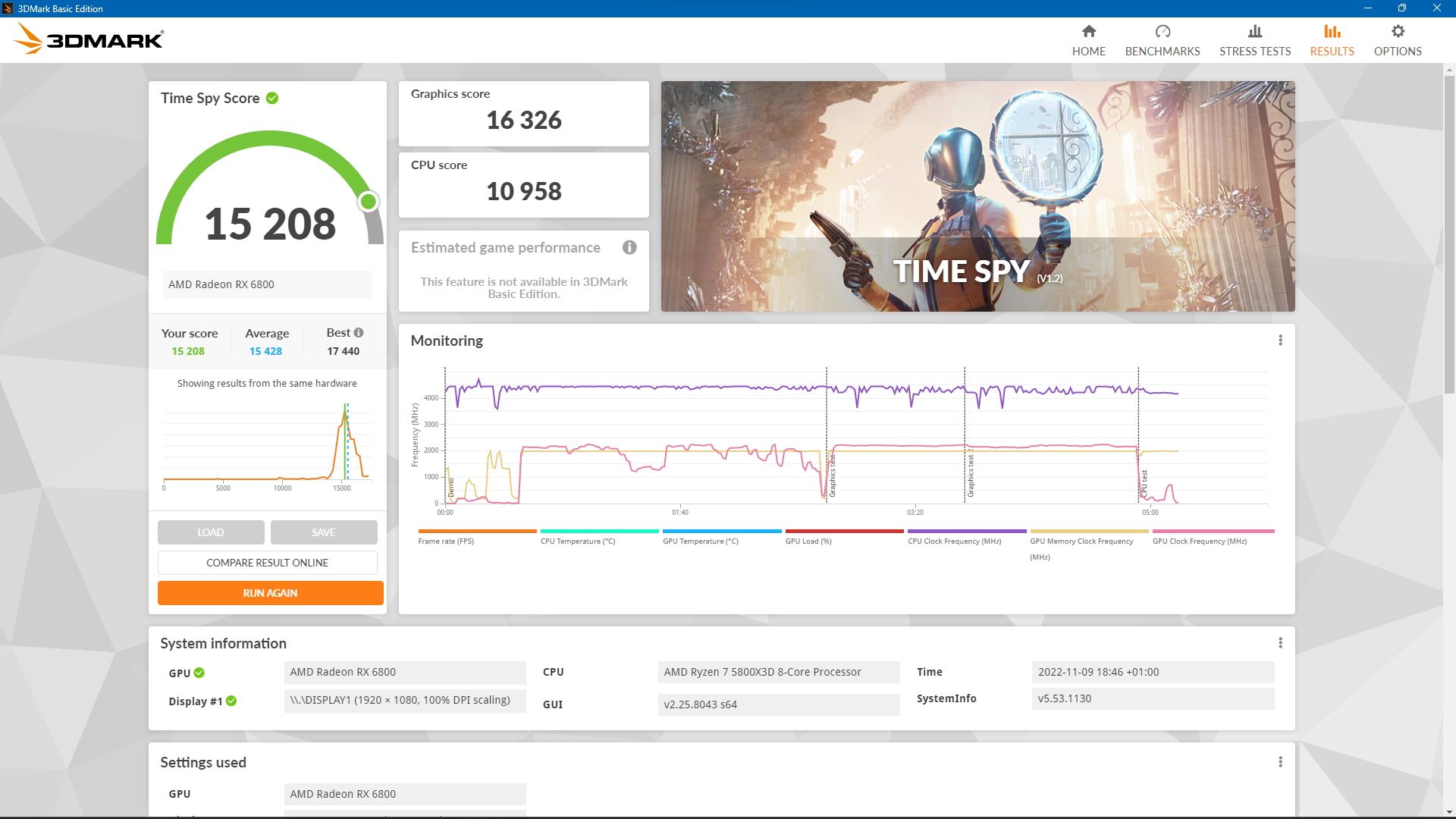Click the Time Spy banner image
The height and width of the screenshot is (819, 1456).
pos(977,196)
